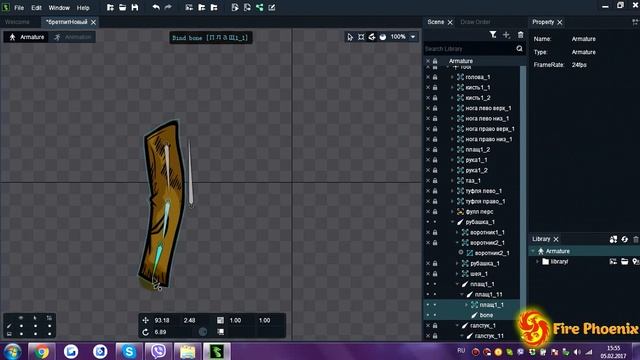The image size is (640, 360).
Task: Select the arrow pointer tool in canvas
Action: pos(350,37)
